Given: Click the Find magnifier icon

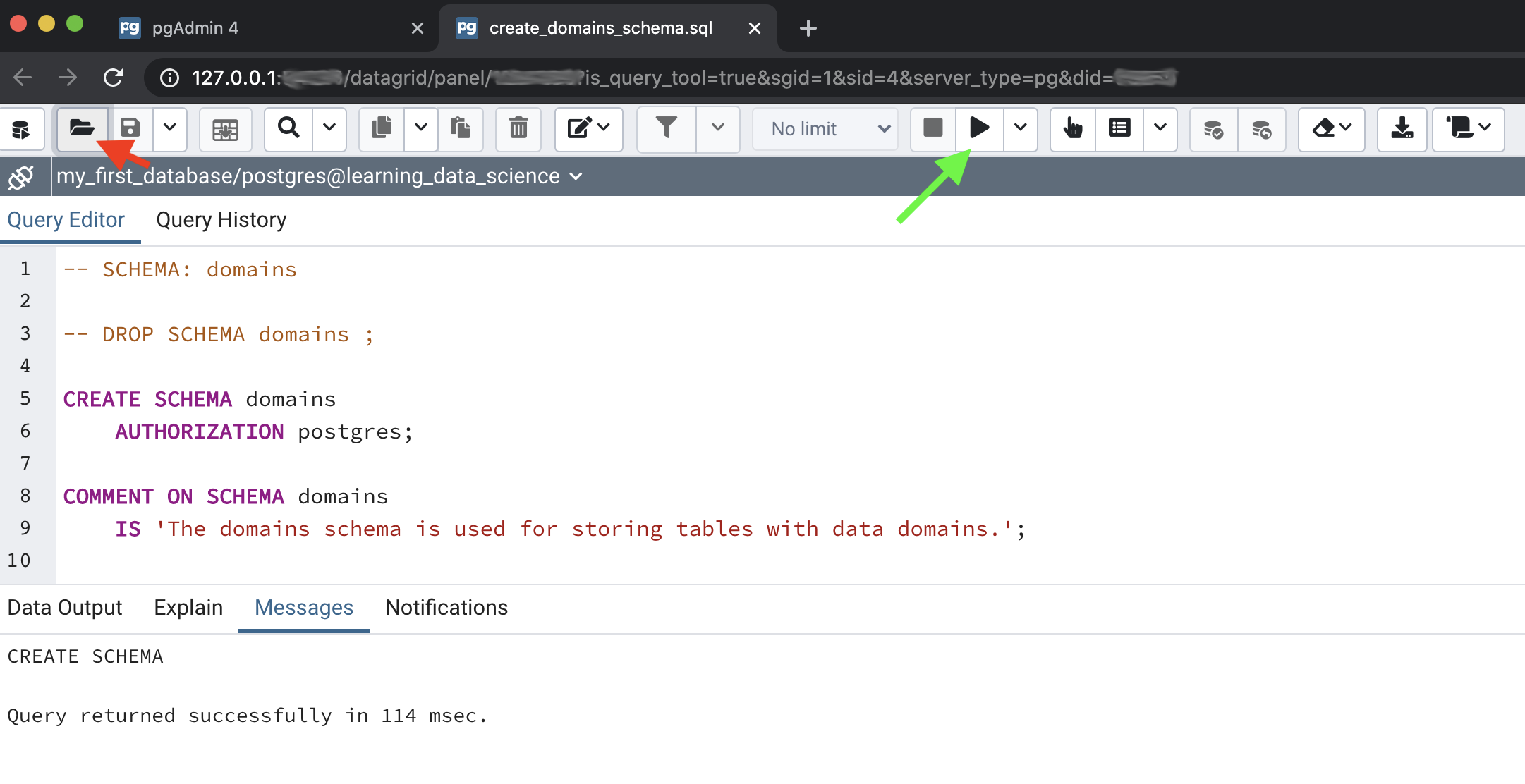Looking at the screenshot, I should click(288, 128).
